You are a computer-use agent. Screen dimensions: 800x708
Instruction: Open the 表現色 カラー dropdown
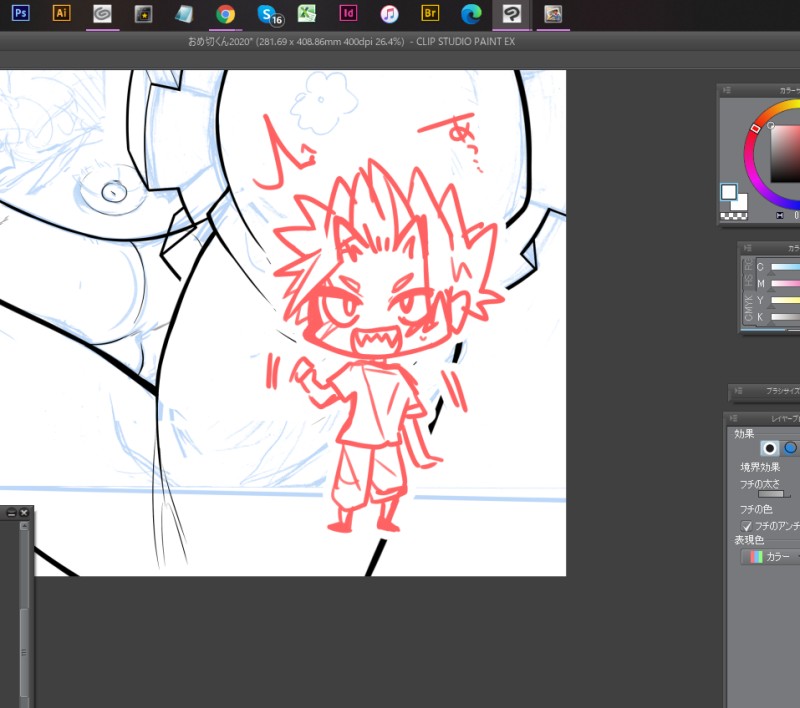click(x=770, y=557)
